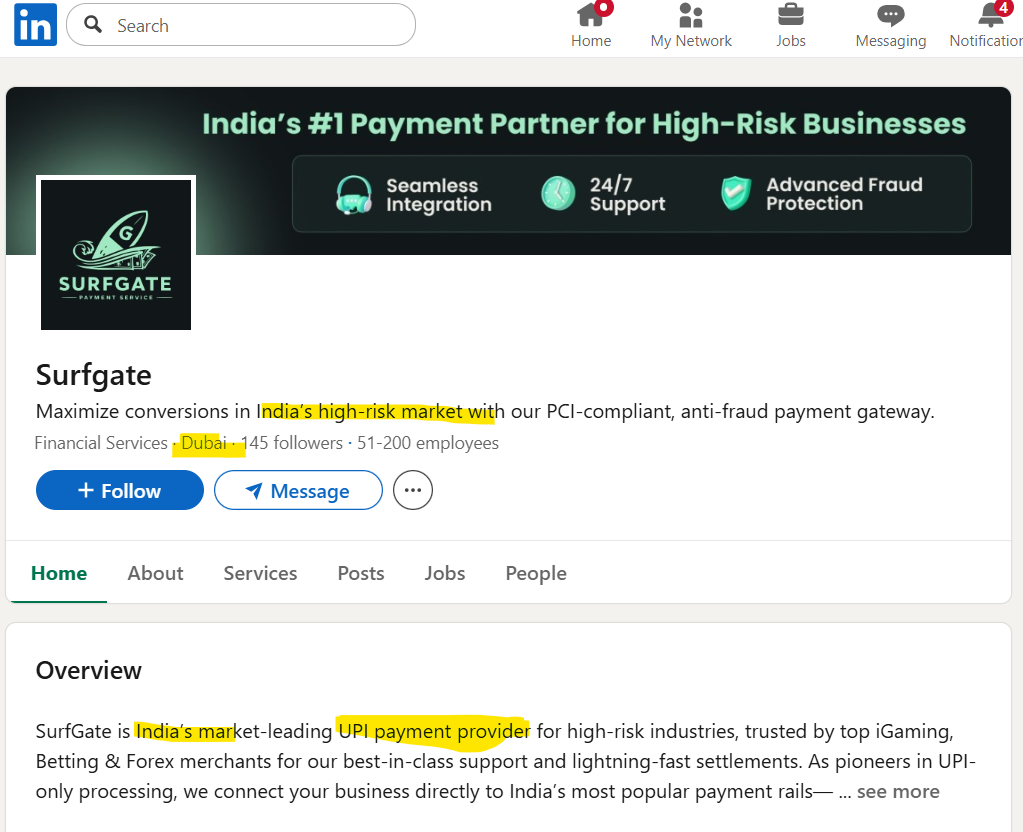The width and height of the screenshot is (1023, 832).
Task: Go to the Jobs briefcase icon
Action: tap(790, 16)
